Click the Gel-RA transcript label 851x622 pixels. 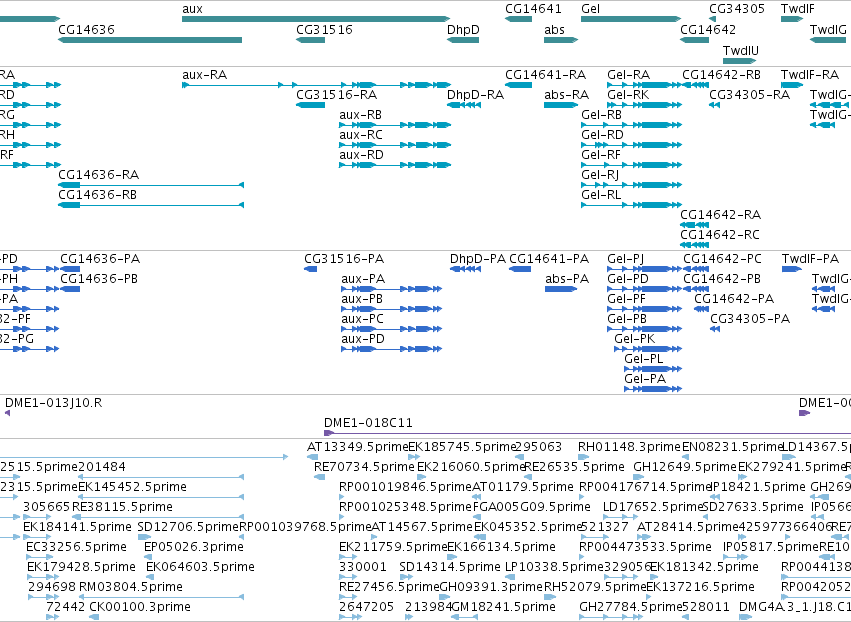(628, 74)
